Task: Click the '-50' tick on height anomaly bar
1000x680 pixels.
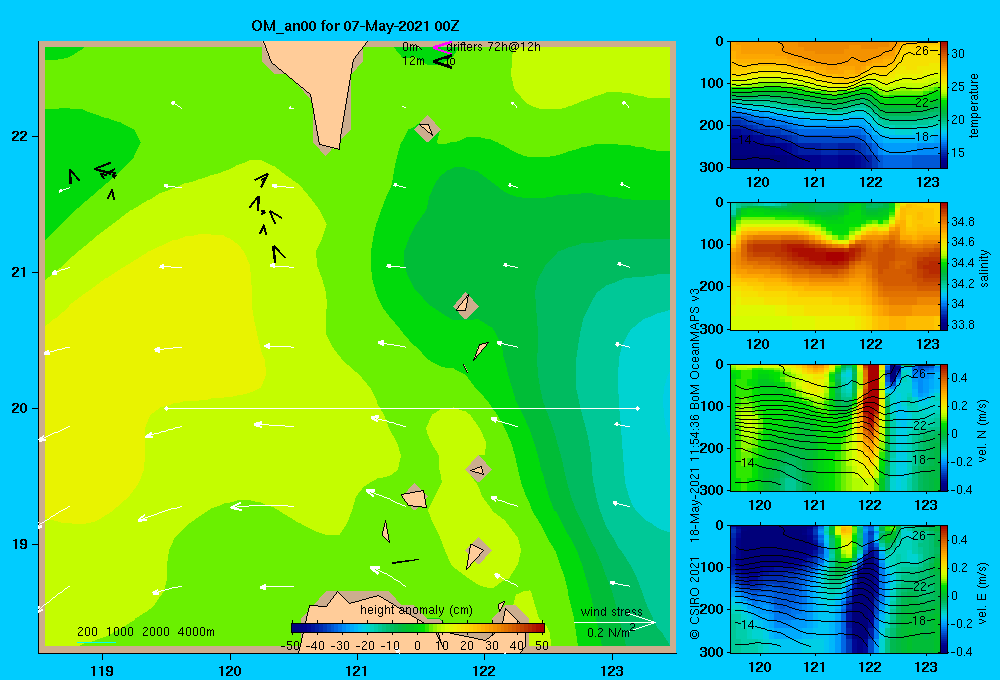Action: (290, 646)
